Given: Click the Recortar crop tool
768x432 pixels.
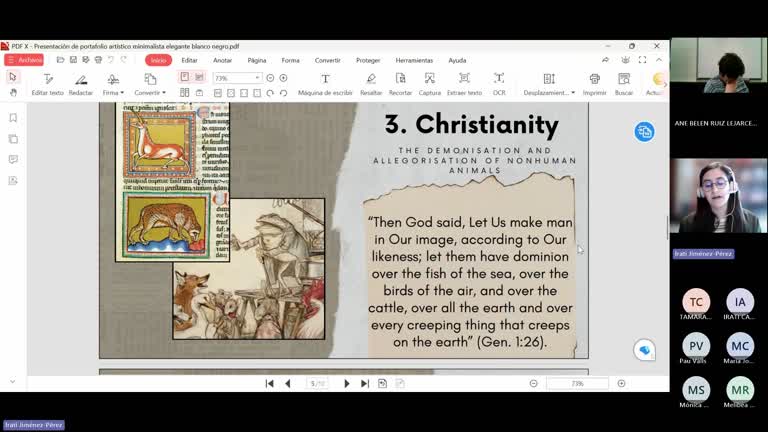Looking at the screenshot, I should (x=400, y=84).
